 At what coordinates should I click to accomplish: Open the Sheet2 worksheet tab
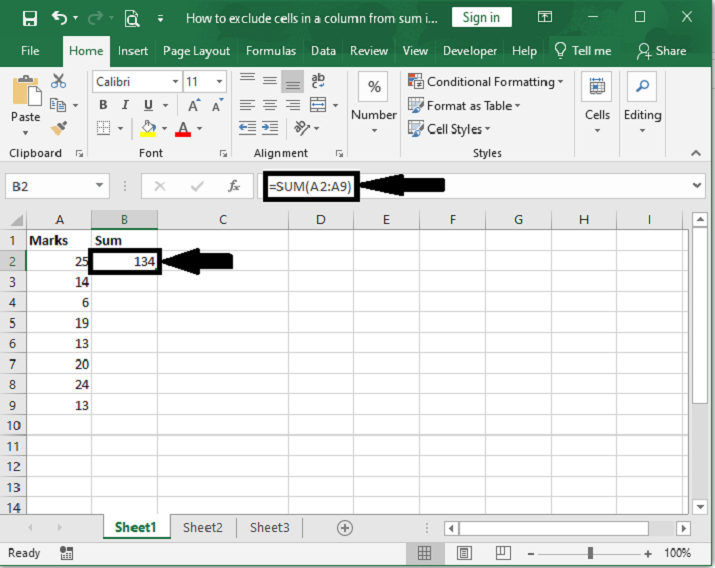point(202,527)
